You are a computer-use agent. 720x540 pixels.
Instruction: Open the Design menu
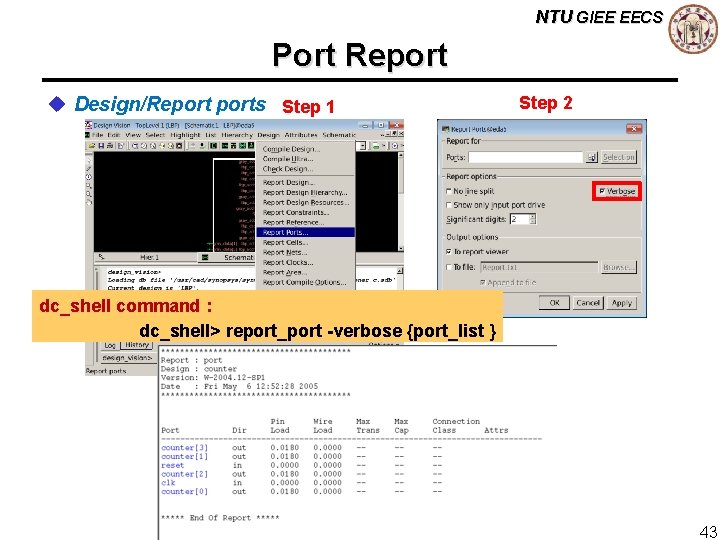click(x=269, y=135)
